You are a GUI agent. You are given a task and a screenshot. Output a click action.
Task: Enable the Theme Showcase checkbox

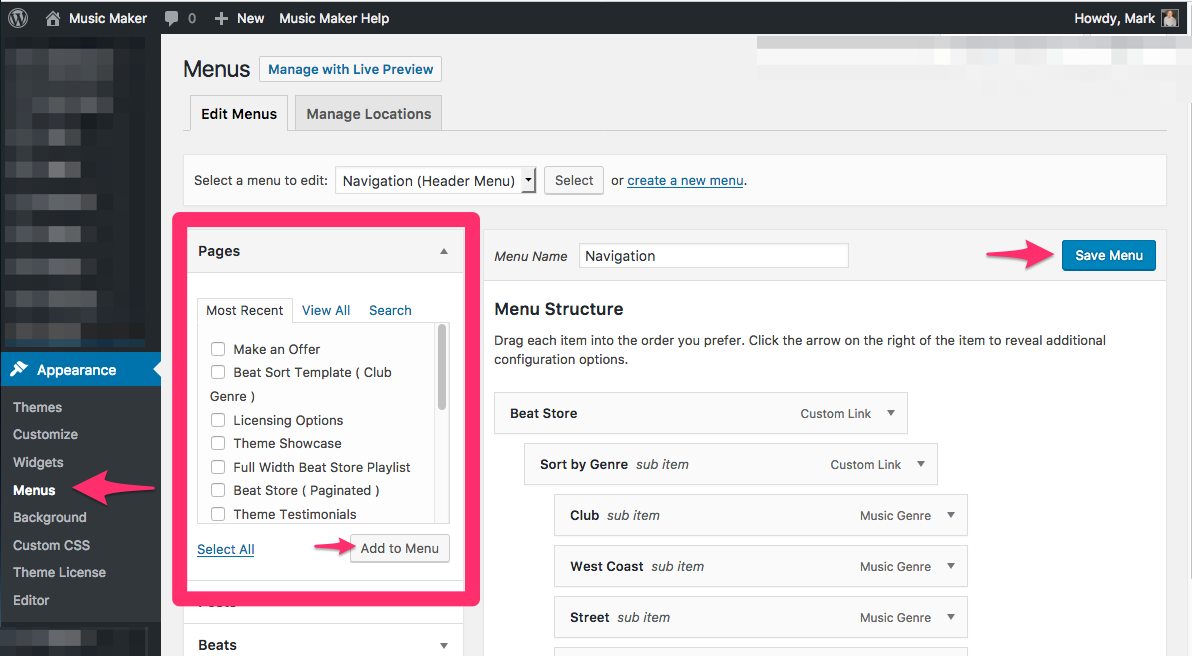coord(218,443)
